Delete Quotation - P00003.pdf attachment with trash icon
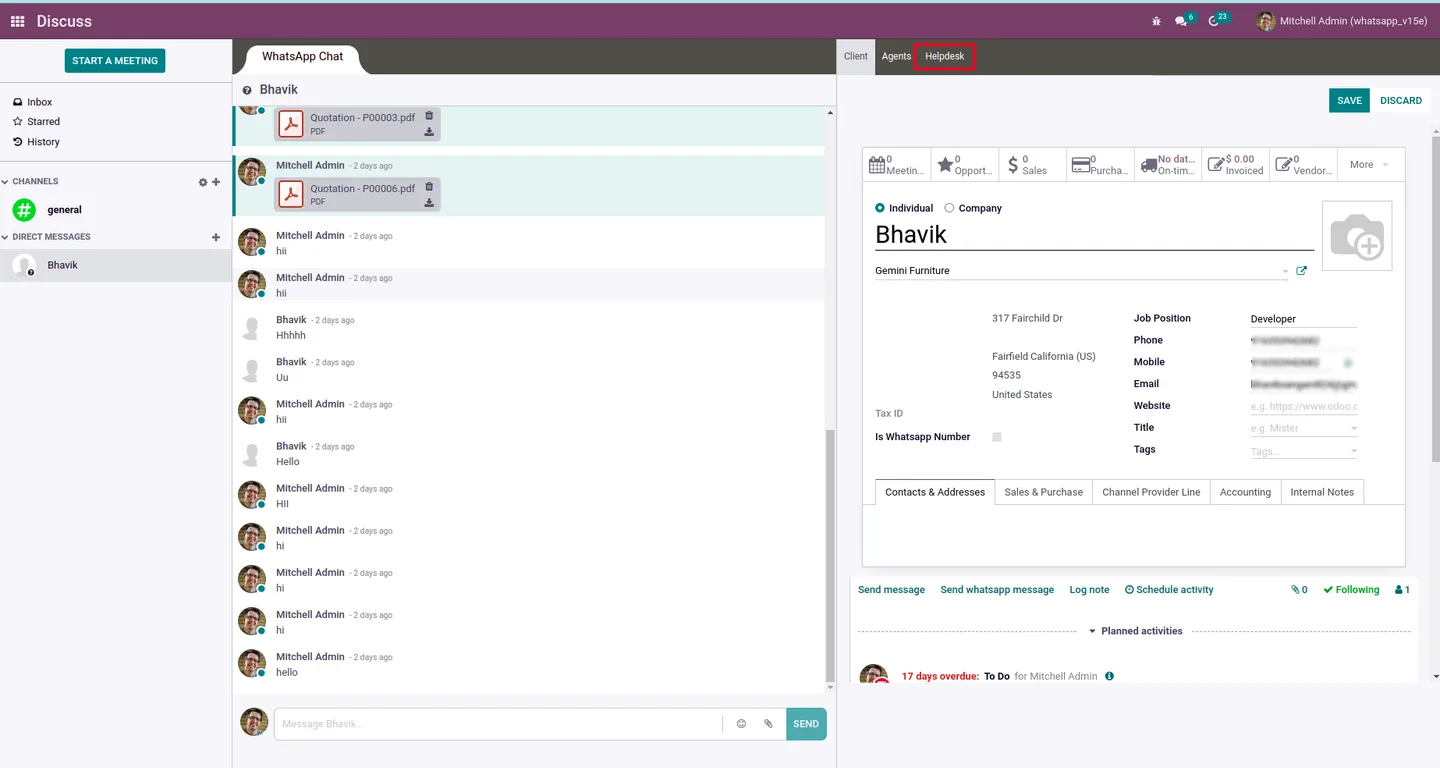The image size is (1440, 768). (x=429, y=116)
